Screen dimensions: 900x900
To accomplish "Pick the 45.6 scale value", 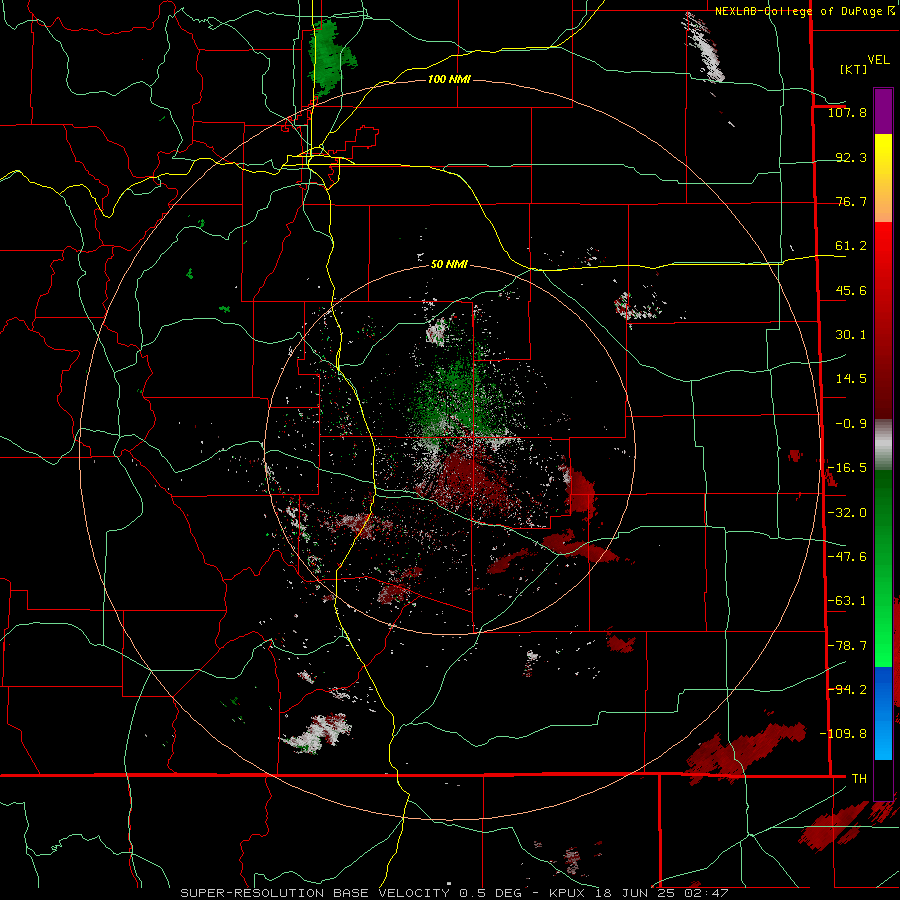I will click(x=851, y=290).
